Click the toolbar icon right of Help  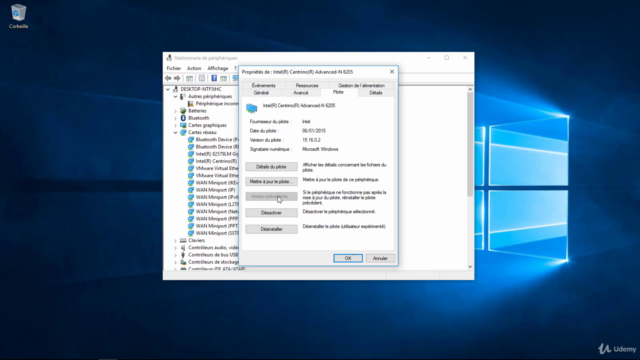[223, 78]
